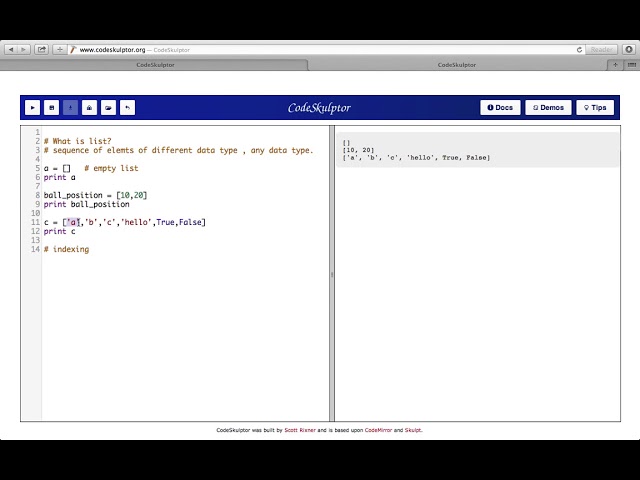This screenshot has height=480, width=640.
Task: Click the Load (folder) icon in the toolbar
Action: (x=108, y=107)
